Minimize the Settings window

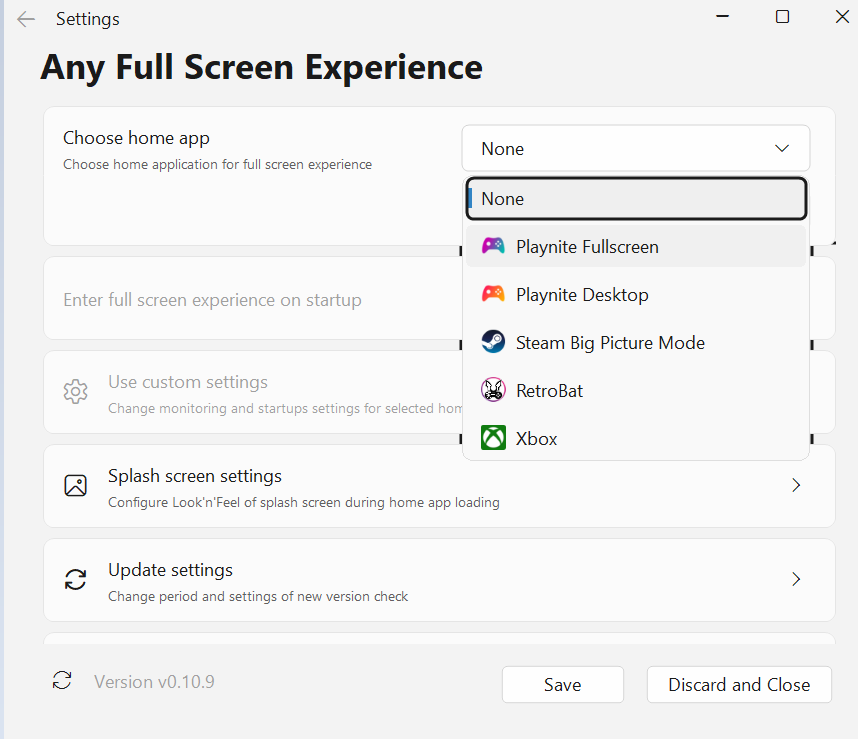click(x=722, y=16)
